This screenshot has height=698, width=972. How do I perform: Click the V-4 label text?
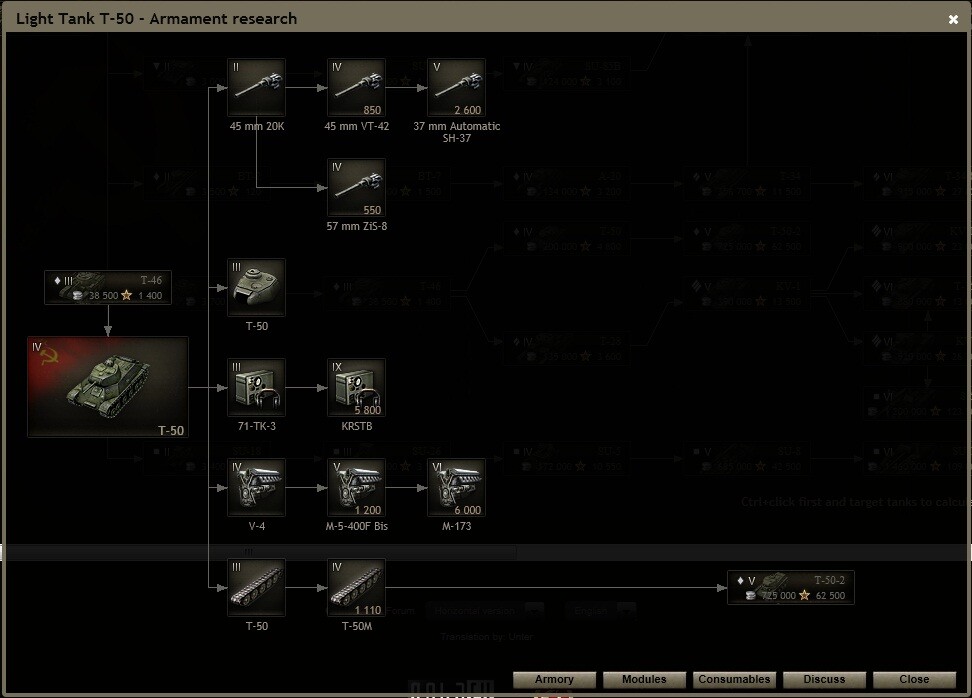coord(257,526)
